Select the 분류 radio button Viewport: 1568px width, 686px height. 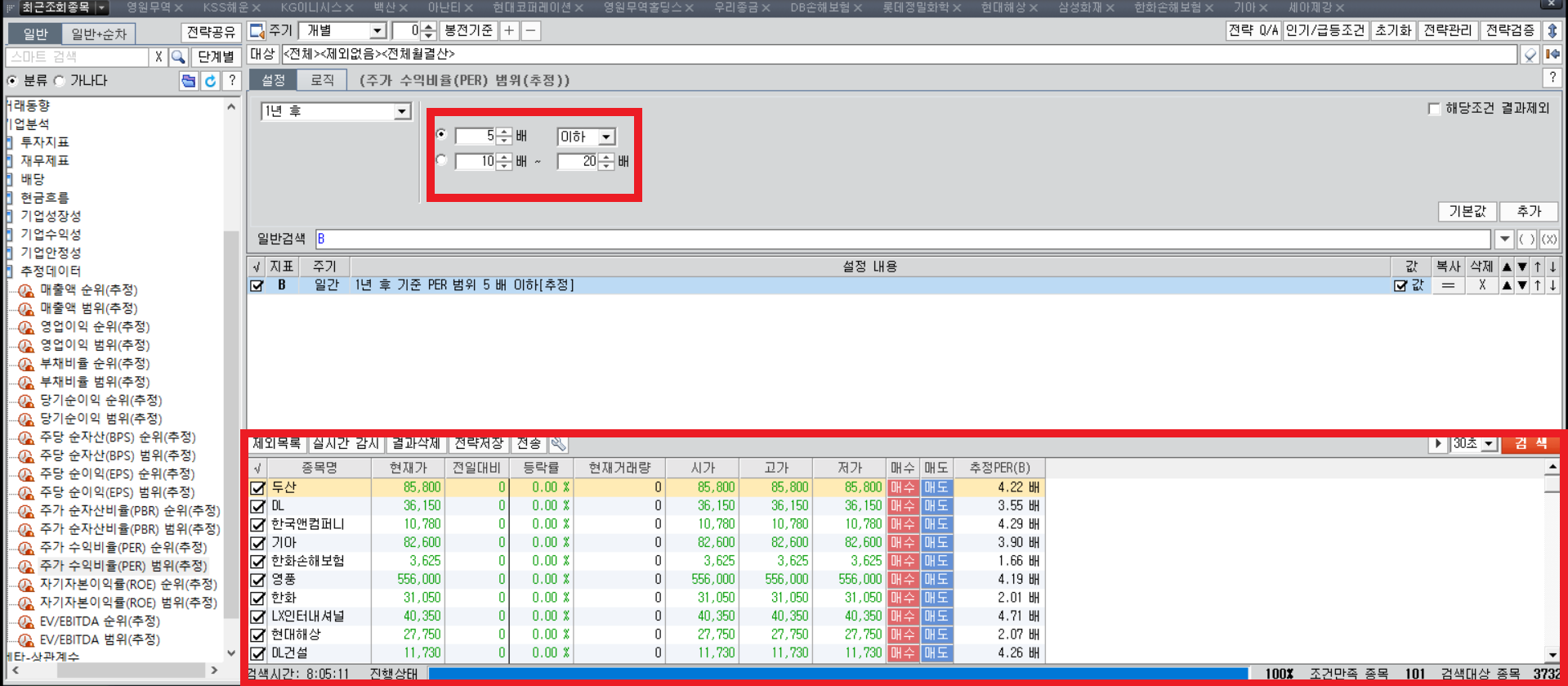tap(12, 81)
